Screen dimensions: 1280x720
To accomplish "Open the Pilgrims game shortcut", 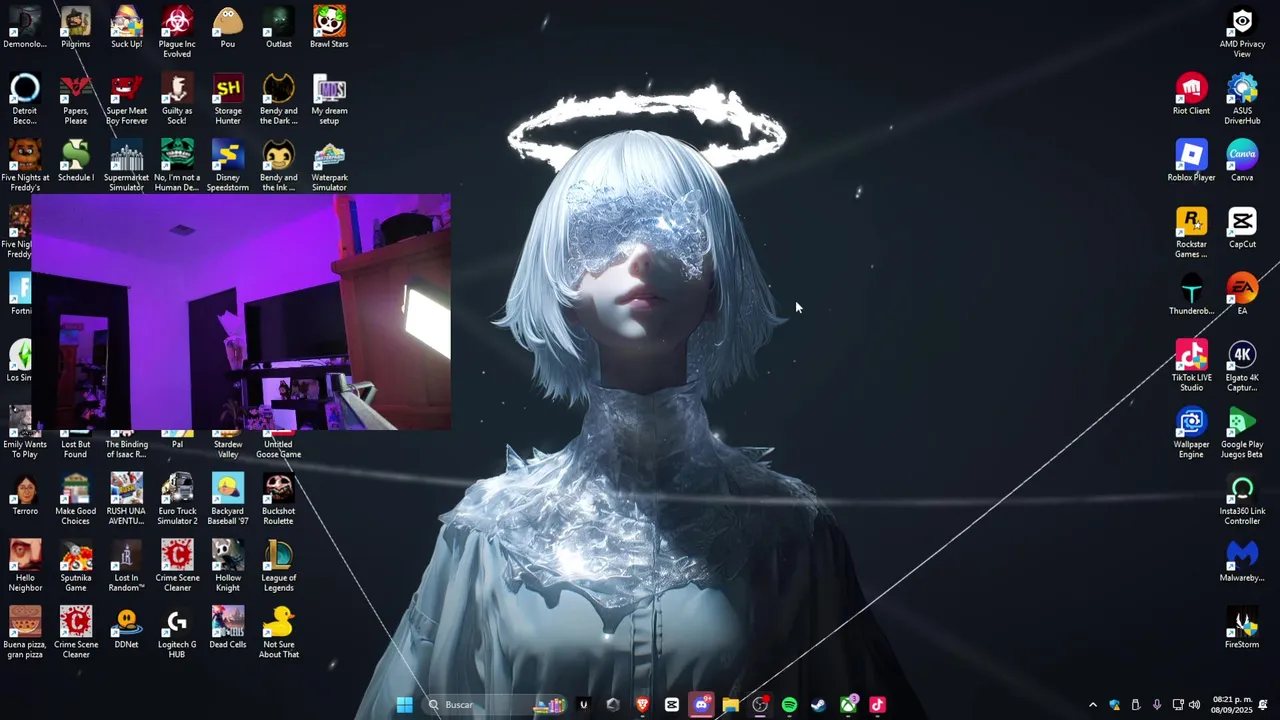I will [75, 27].
